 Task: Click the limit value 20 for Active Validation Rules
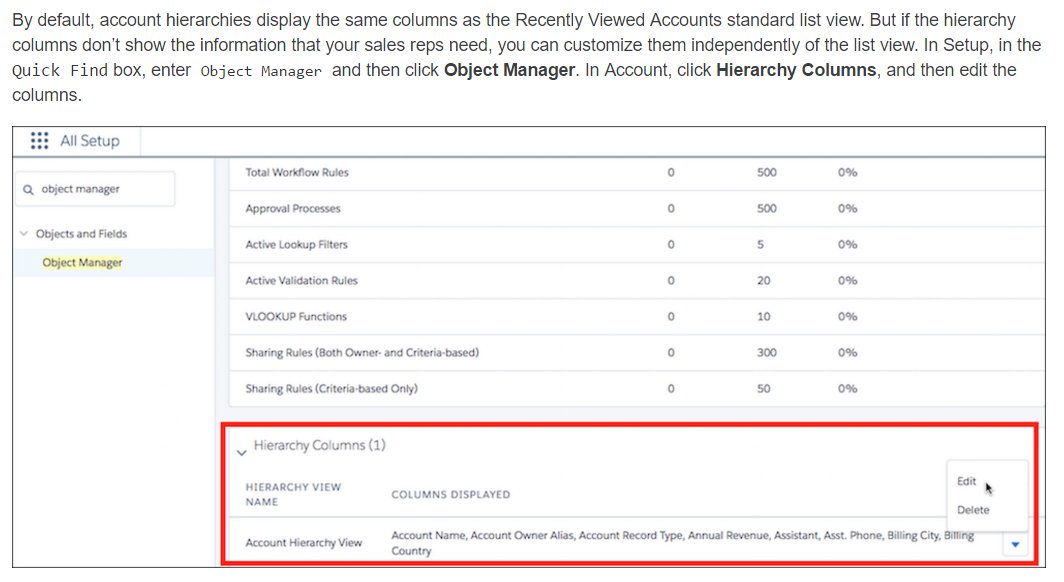763,280
